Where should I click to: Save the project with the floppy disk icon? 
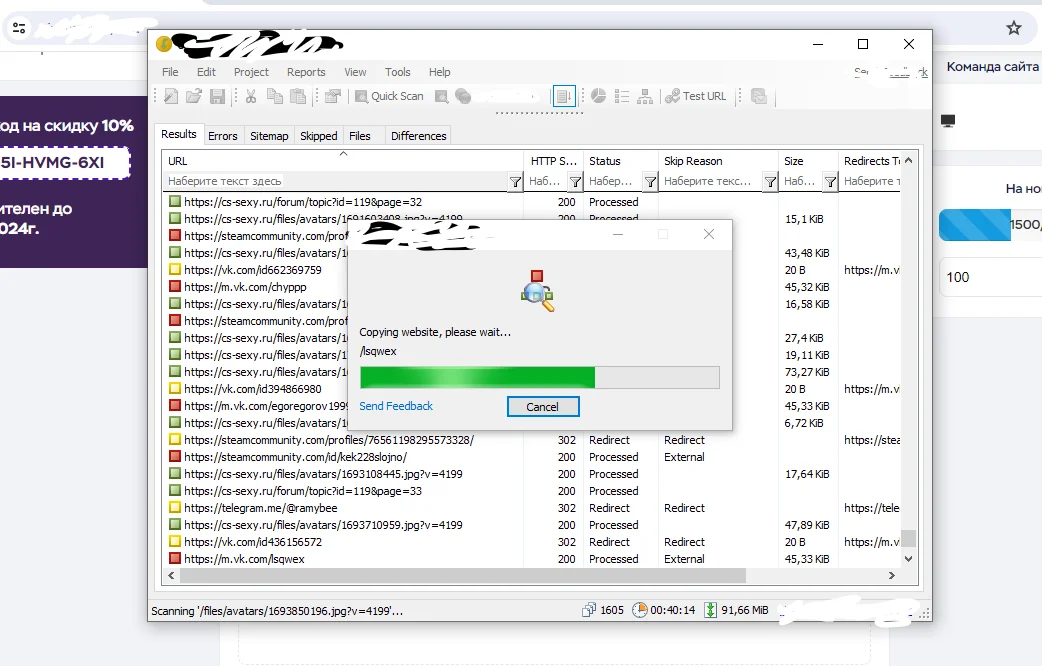click(216, 96)
